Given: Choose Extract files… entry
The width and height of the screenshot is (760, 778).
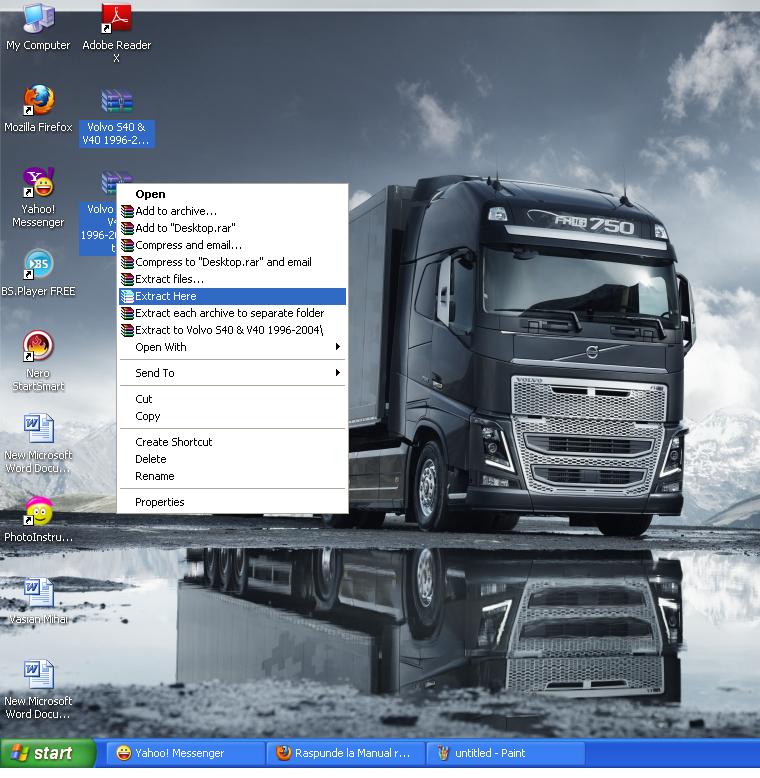Looking at the screenshot, I should pos(232,279).
